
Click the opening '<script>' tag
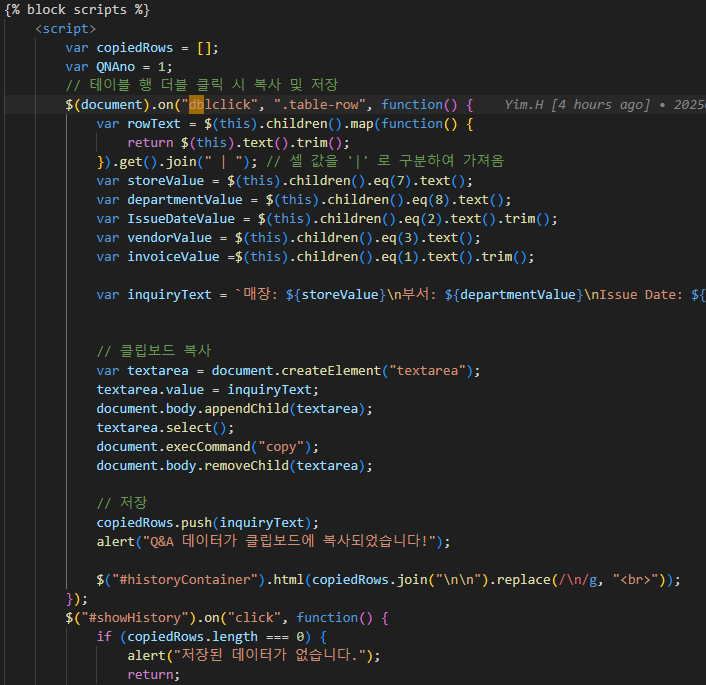coord(66,29)
